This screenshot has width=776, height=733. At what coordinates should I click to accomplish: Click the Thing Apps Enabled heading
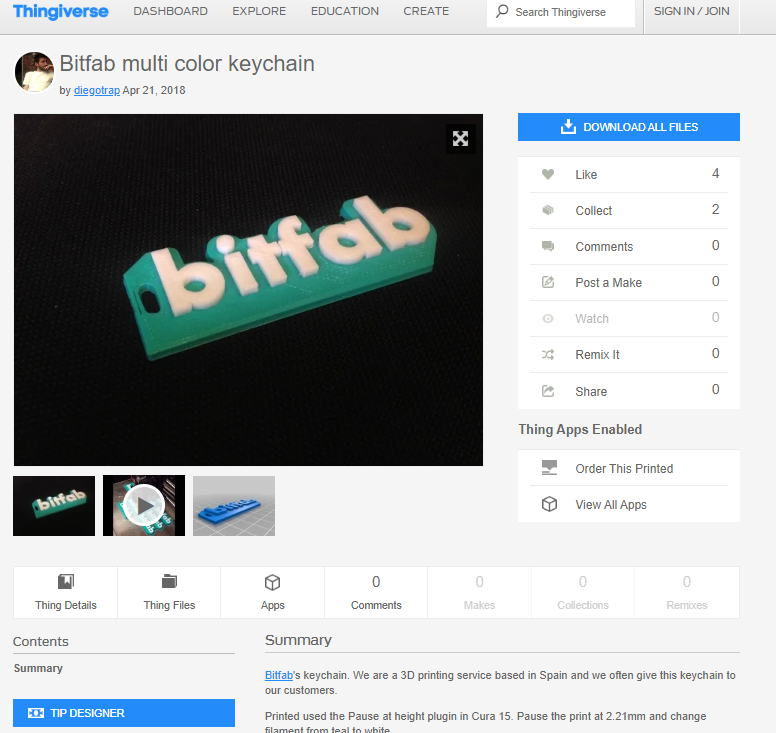coord(580,430)
